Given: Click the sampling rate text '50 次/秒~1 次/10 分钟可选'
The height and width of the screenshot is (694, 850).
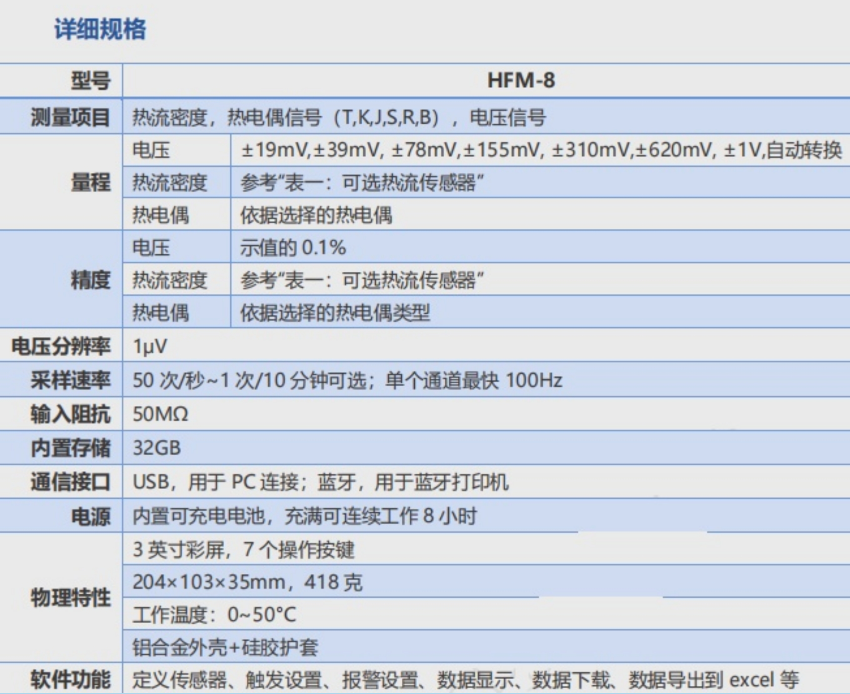Looking at the screenshot, I should pos(250,380).
